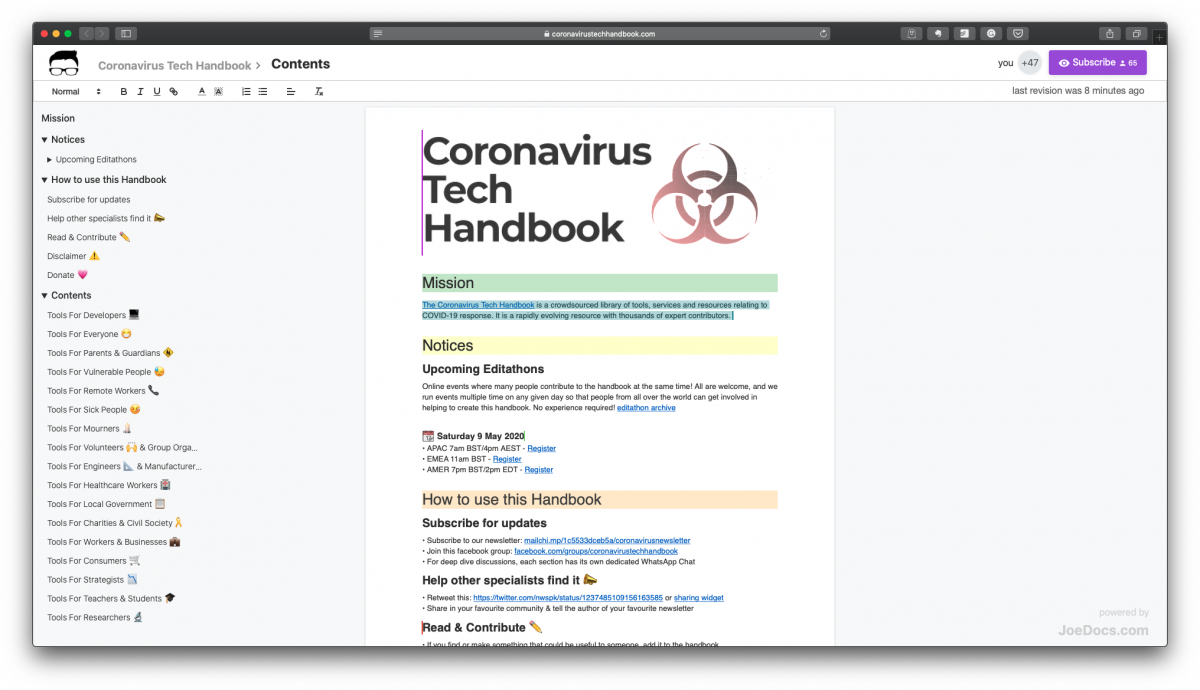Screen dimensions: 1200x690
Task: Open the twitter status link
Action: pyautogui.click(x=568, y=598)
